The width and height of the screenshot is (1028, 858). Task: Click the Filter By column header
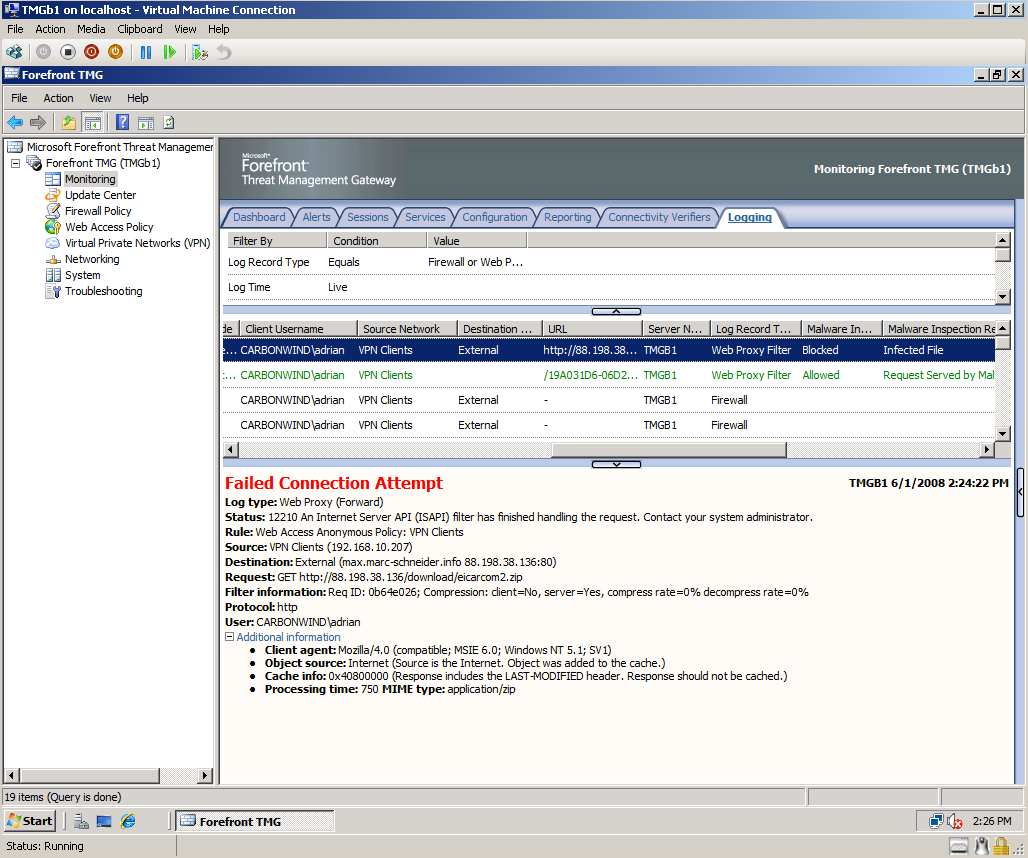point(277,241)
